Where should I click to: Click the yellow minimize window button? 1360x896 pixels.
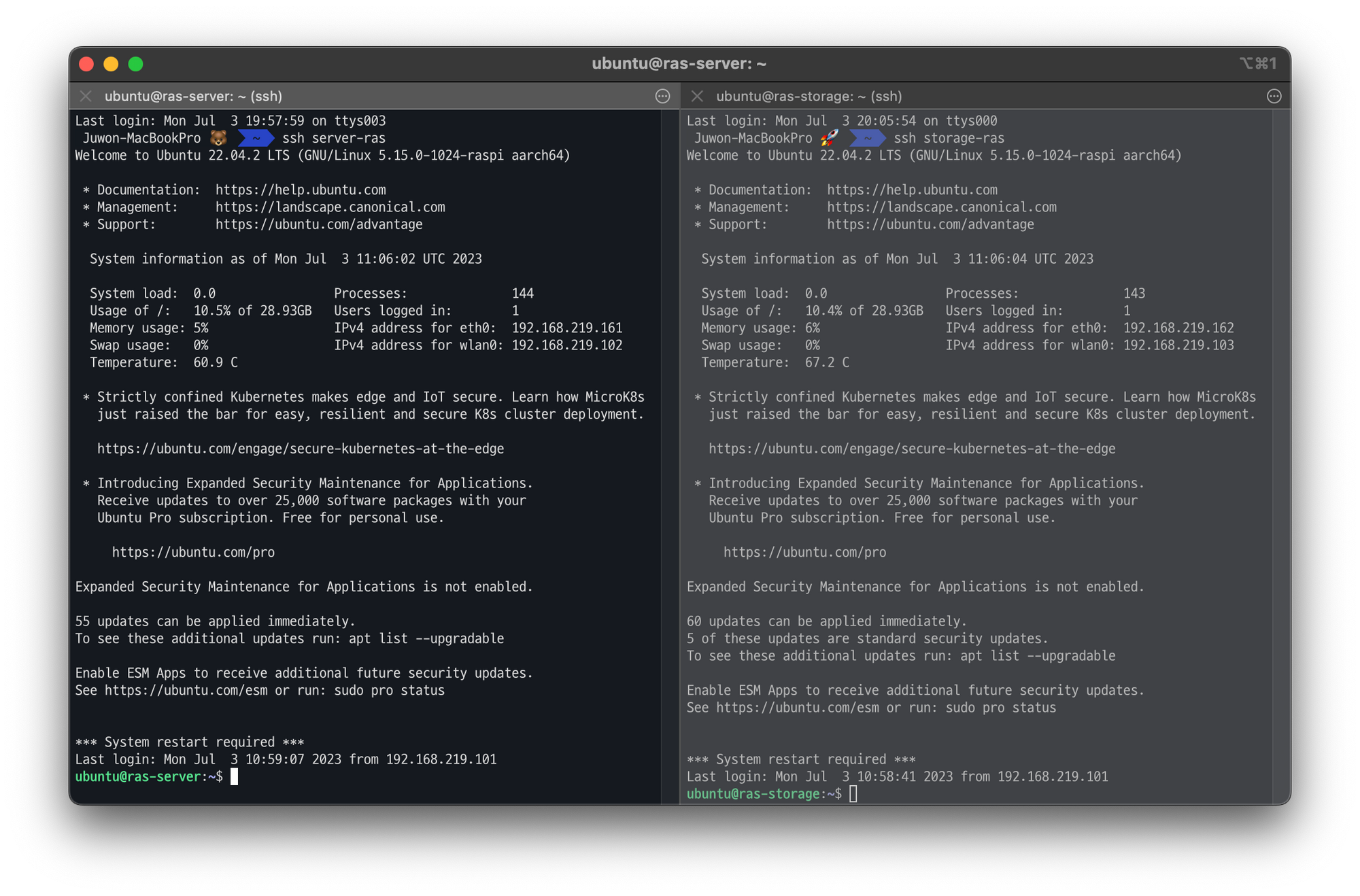point(111,64)
